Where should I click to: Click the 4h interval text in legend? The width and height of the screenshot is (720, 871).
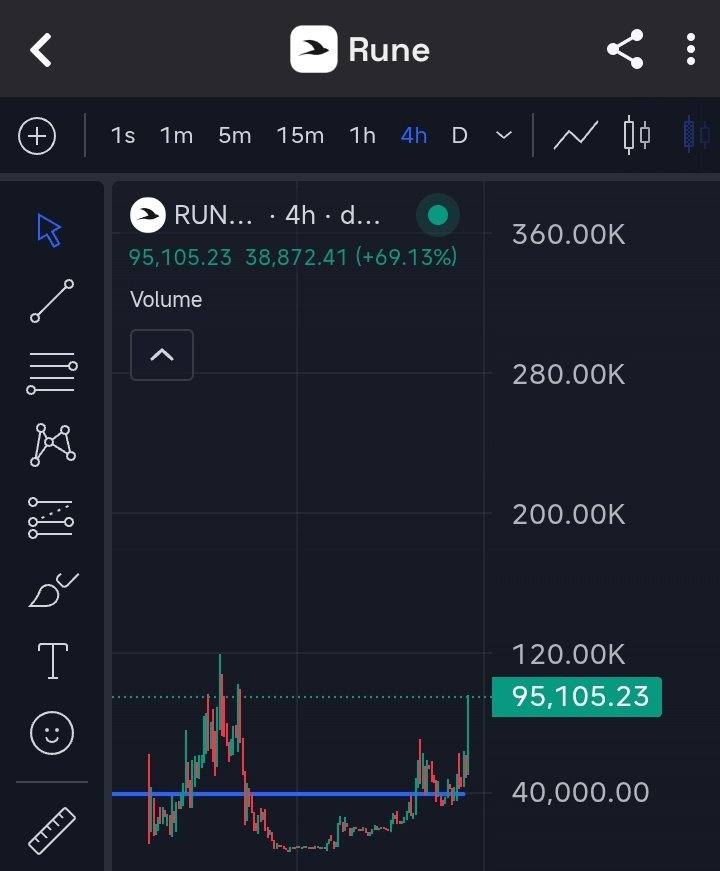(x=300, y=215)
